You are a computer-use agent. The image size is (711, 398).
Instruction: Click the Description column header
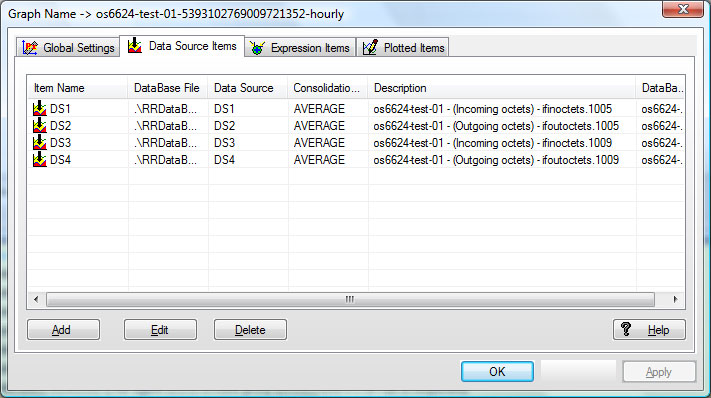502,87
